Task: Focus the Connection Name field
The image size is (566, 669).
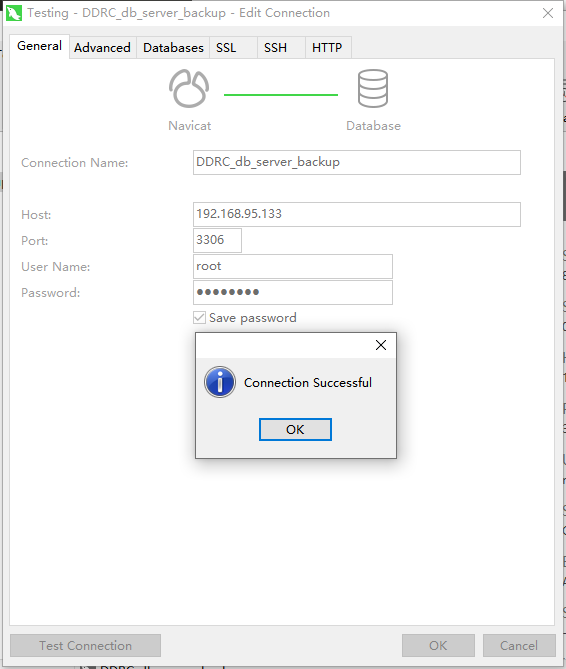Action: tap(357, 162)
